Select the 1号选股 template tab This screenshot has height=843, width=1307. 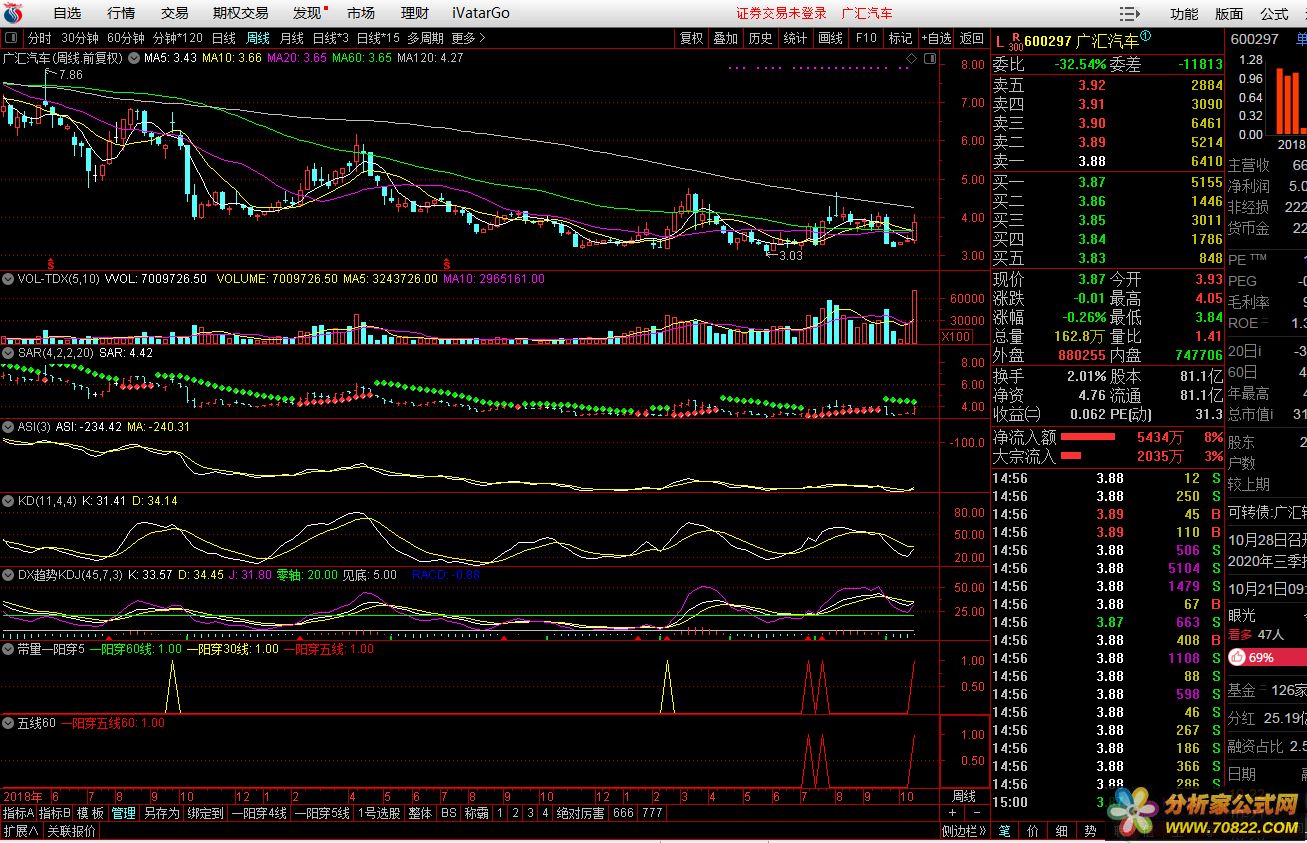[380, 814]
